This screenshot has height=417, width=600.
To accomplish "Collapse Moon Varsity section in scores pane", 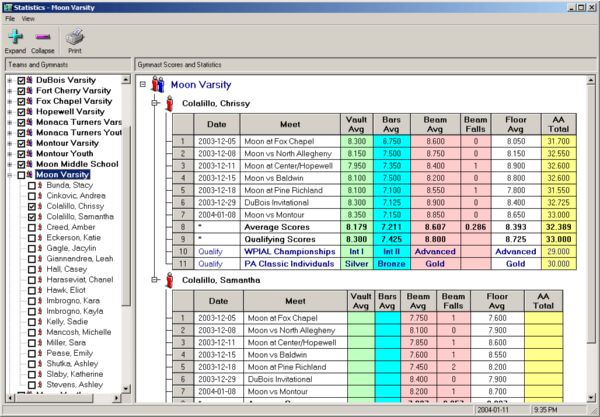I will (143, 84).
